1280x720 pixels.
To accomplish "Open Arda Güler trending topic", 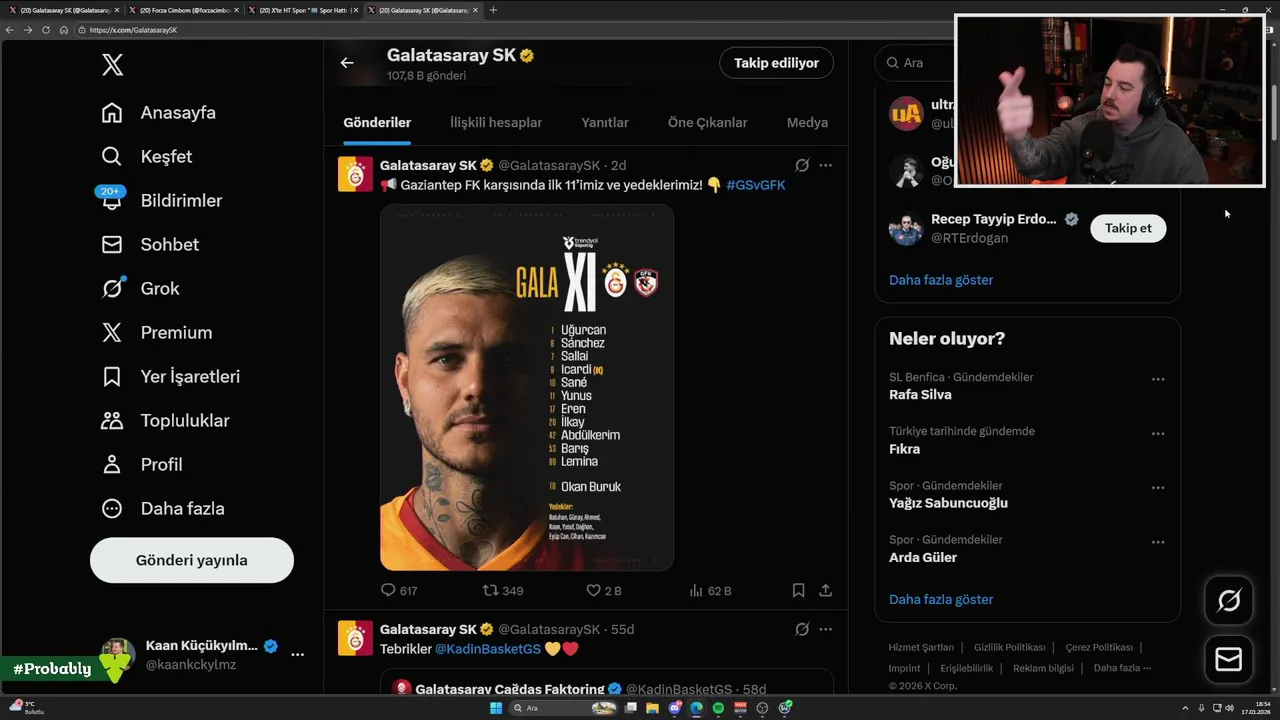I will pos(923,558).
